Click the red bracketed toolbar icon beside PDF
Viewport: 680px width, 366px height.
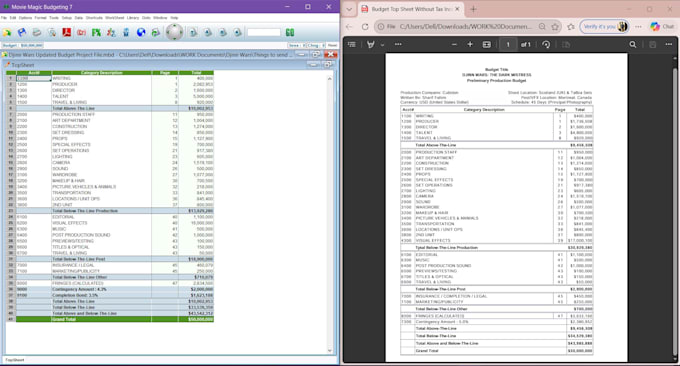(81, 33)
